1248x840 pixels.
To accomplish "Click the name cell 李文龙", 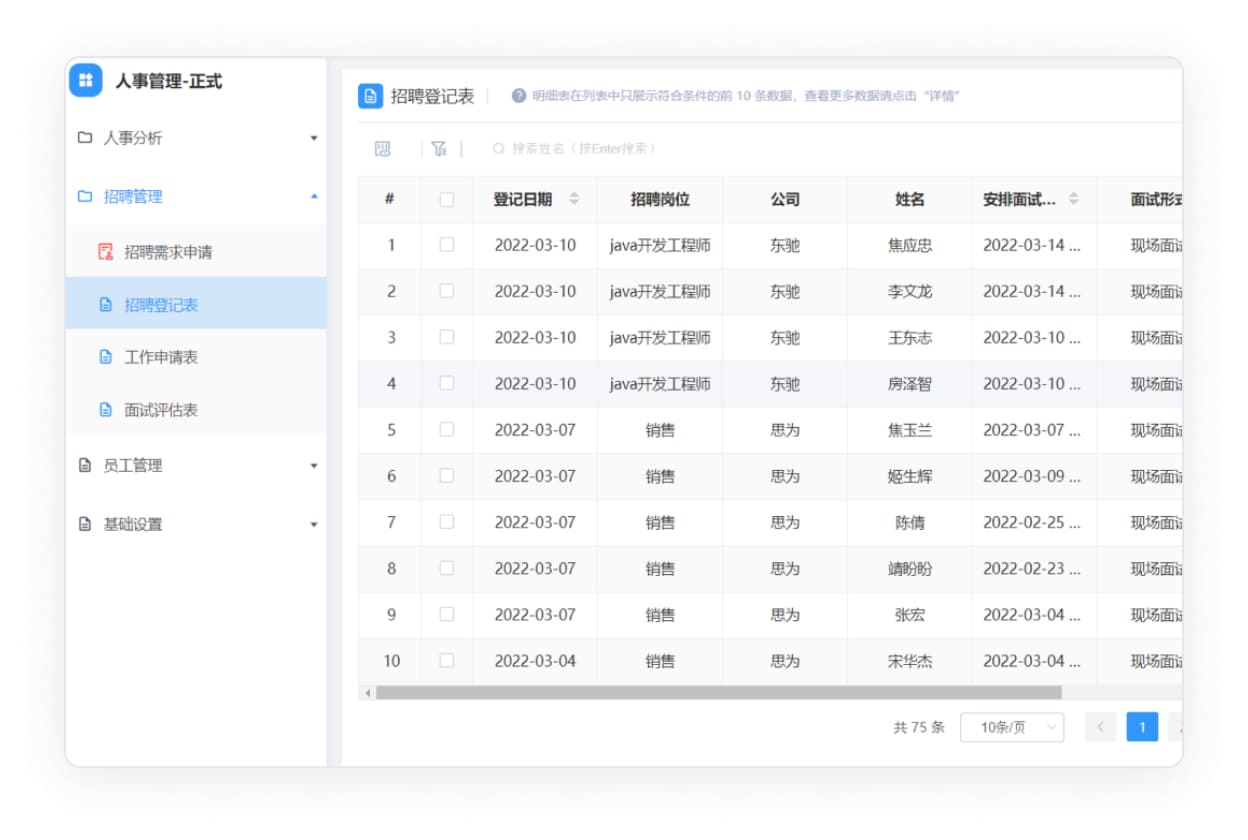I will [x=910, y=291].
